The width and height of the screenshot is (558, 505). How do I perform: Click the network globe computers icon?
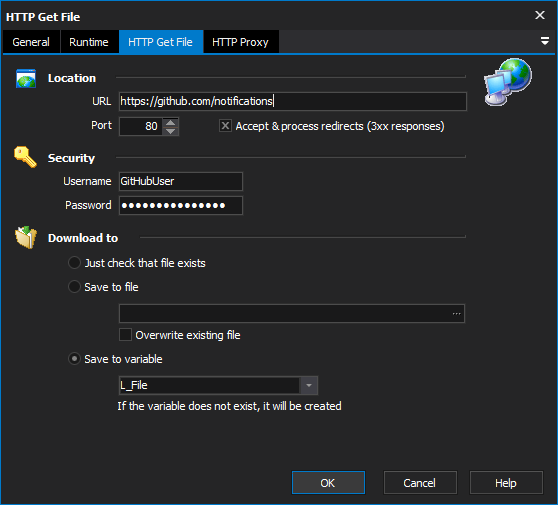tap(508, 82)
